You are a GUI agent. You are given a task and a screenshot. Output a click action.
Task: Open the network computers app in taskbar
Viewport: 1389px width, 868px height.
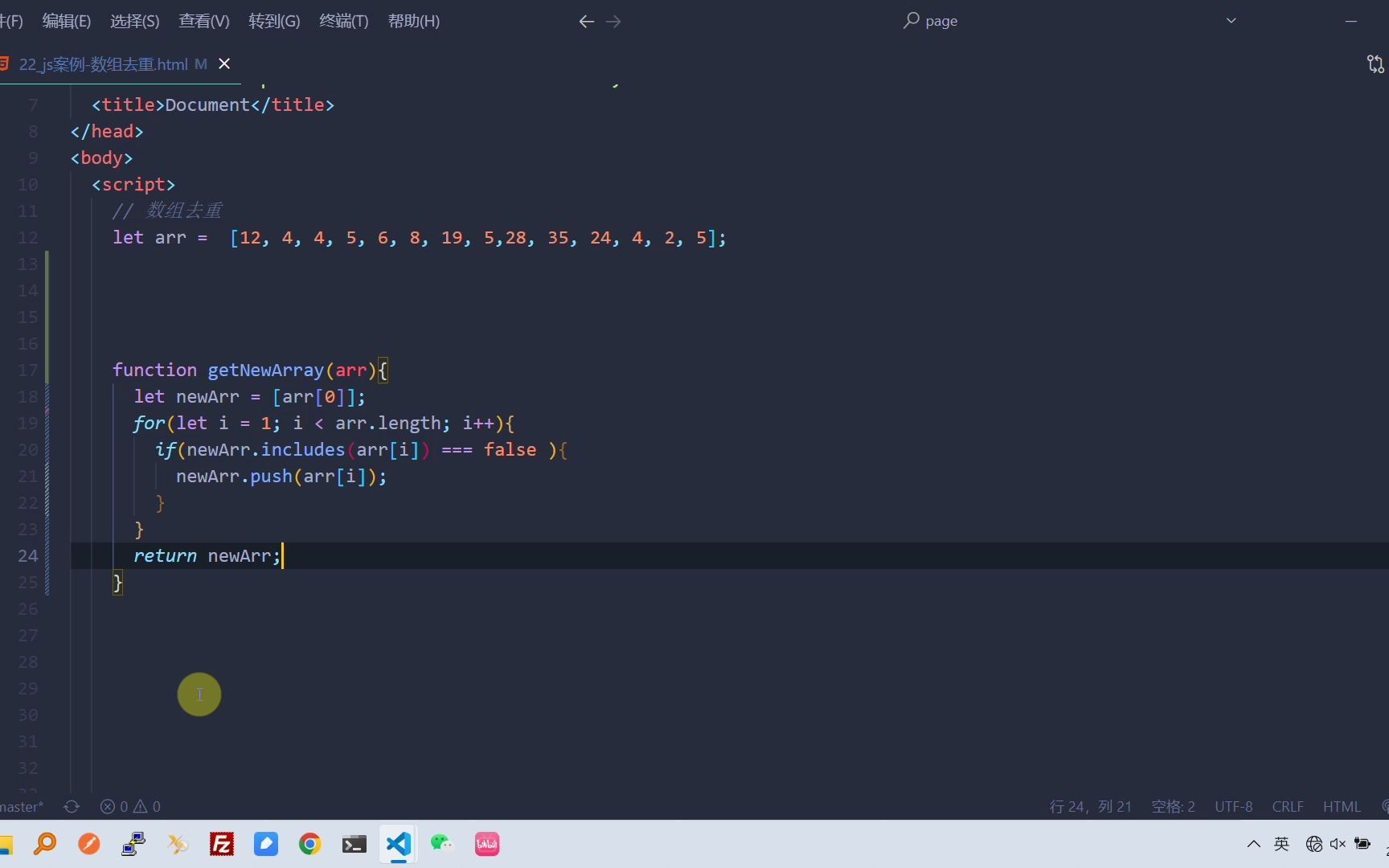click(x=133, y=844)
